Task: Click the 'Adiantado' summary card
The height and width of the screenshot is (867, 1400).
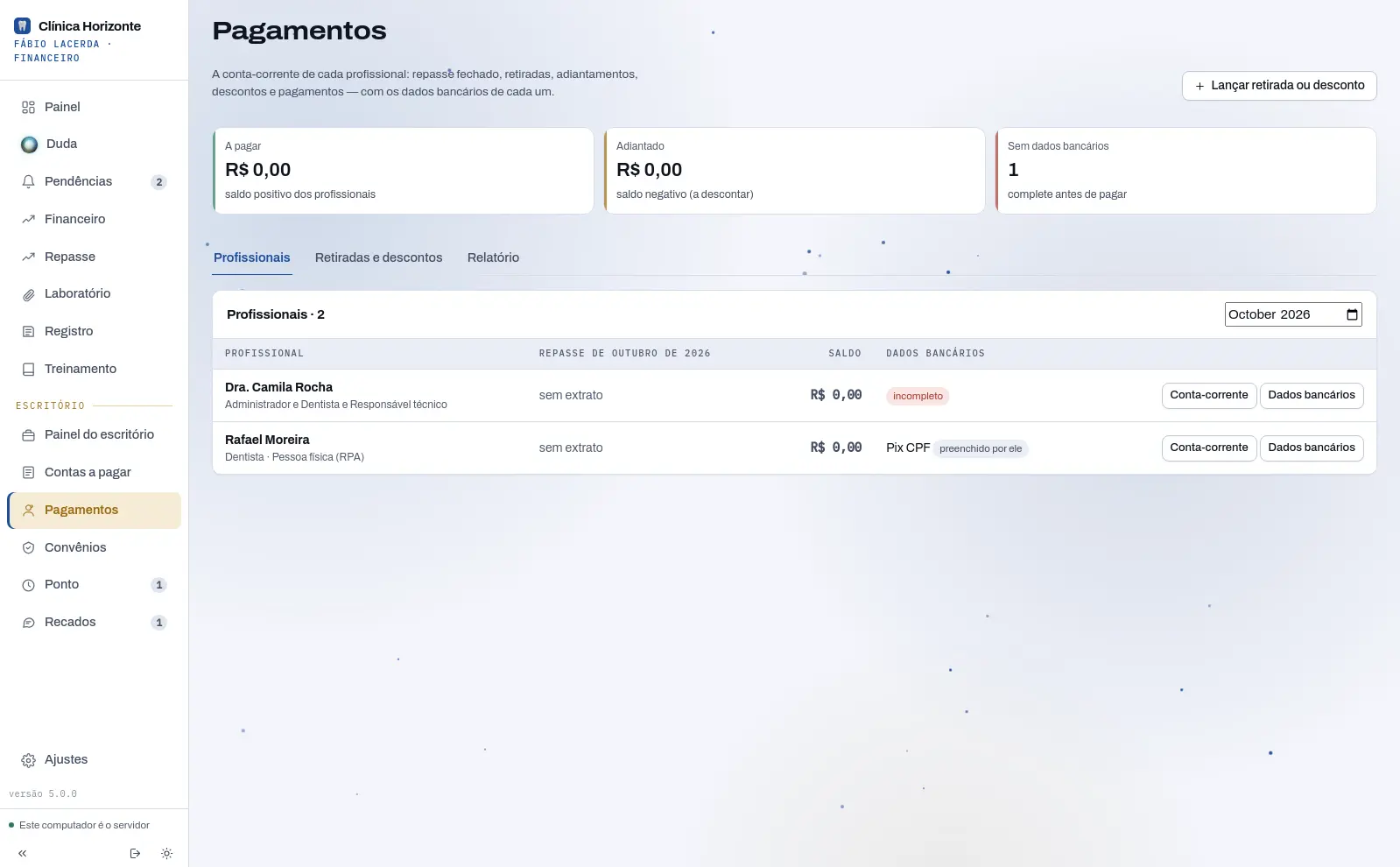Action: [x=795, y=171]
